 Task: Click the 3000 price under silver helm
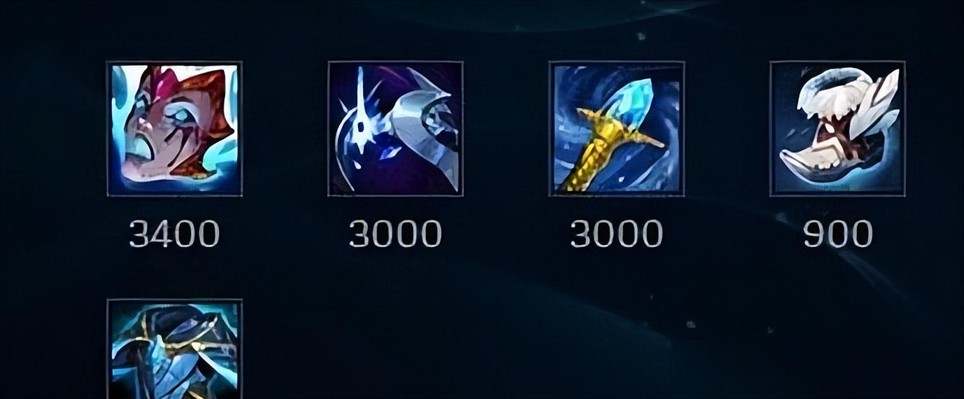395,234
